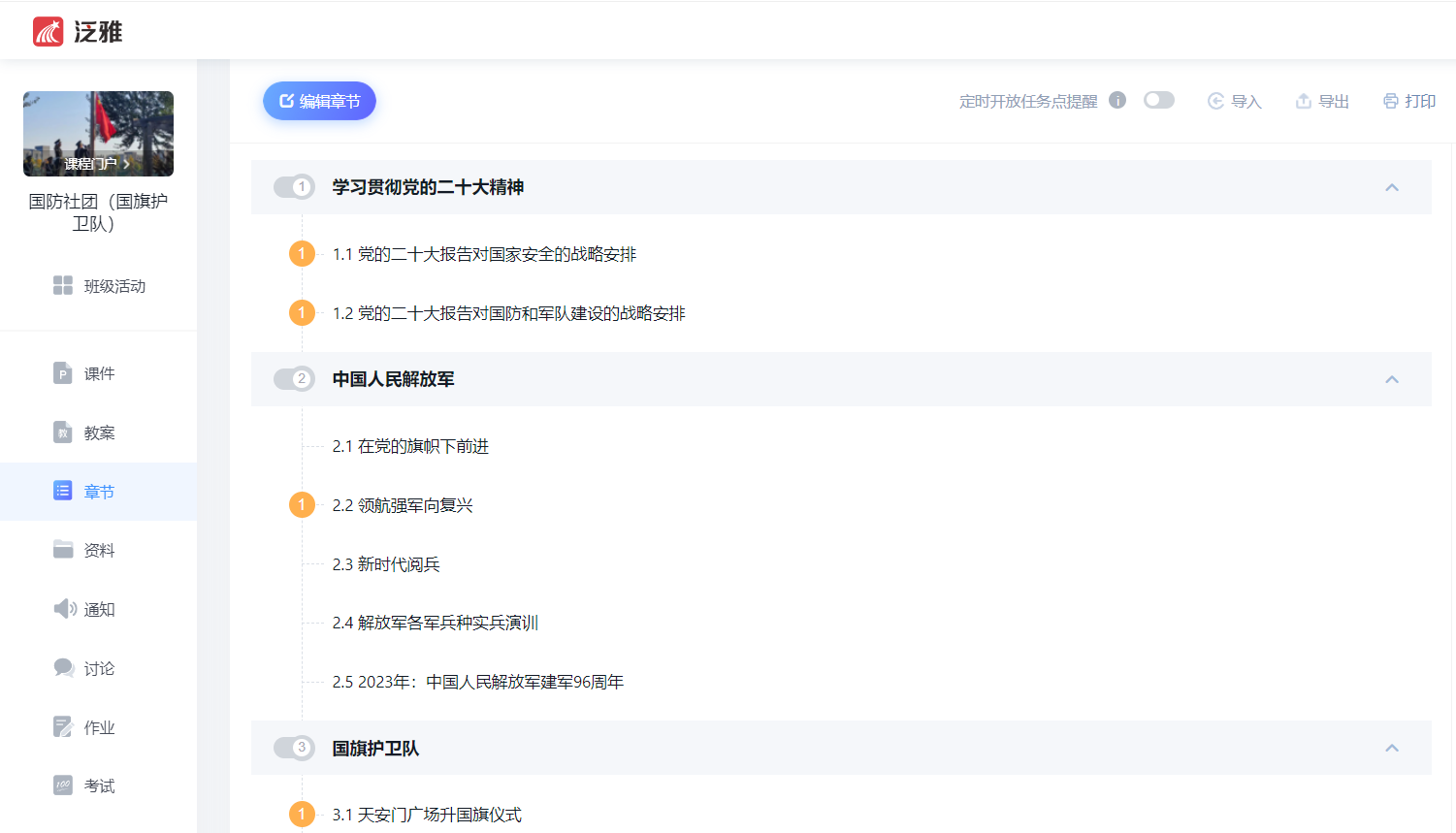The height and width of the screenshot is (833, 1456).
Task: Collapse chapter 1 学习贯彻党的二十大精神
Action: click(1393, 186)
